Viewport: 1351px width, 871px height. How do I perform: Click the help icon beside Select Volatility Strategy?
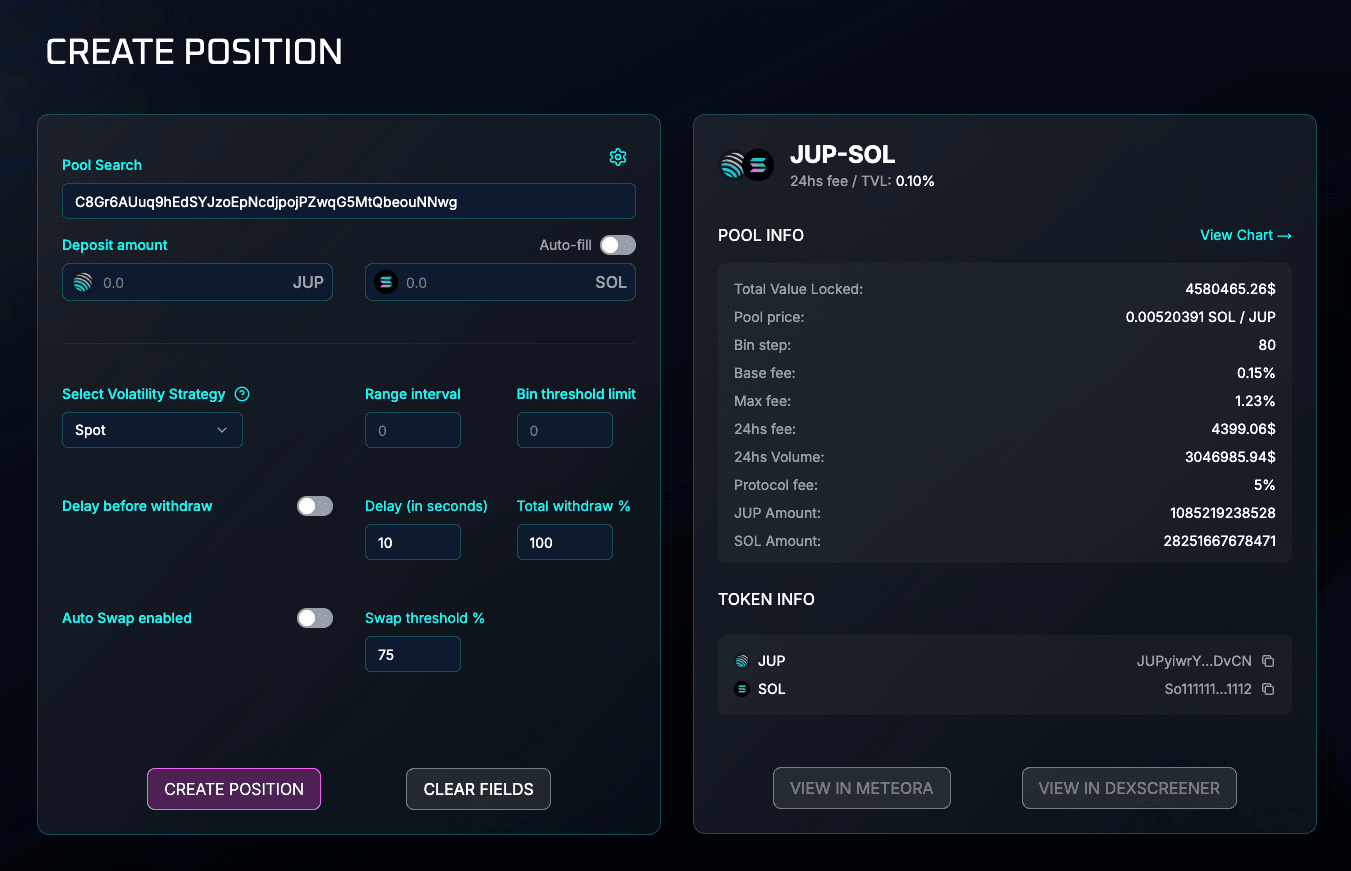242,394
